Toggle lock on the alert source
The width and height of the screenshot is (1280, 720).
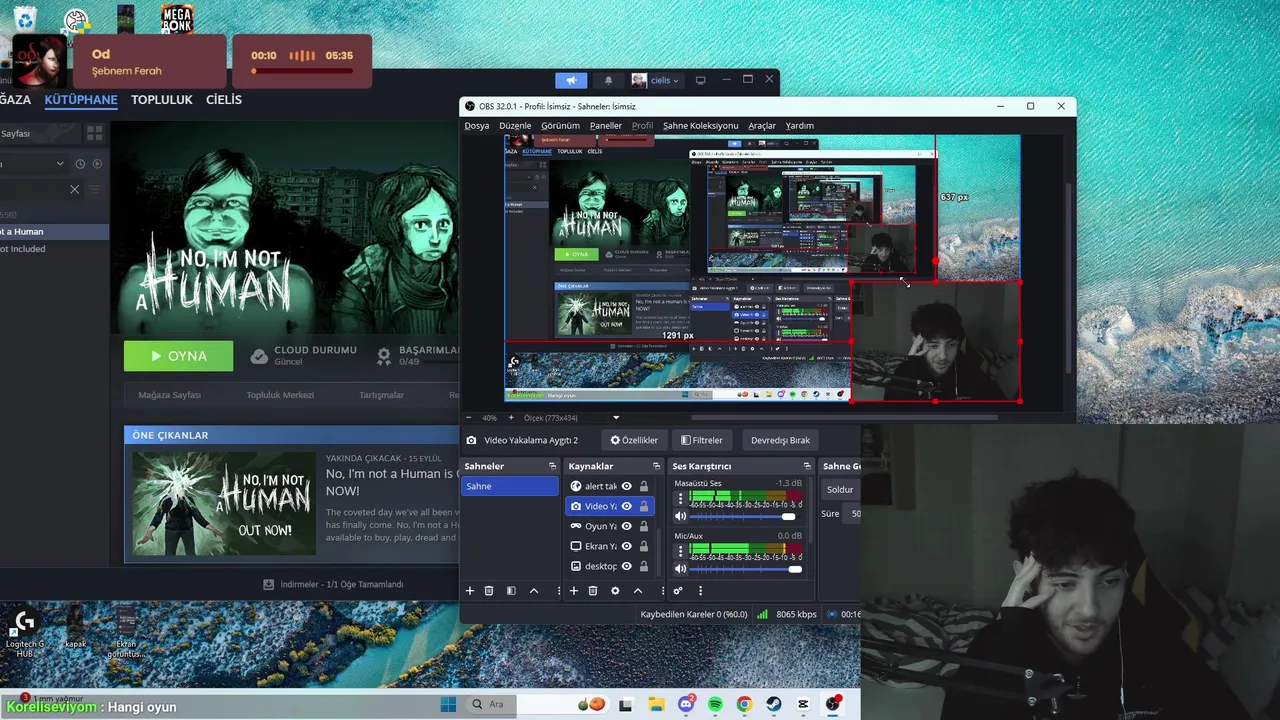click(644, 486)
